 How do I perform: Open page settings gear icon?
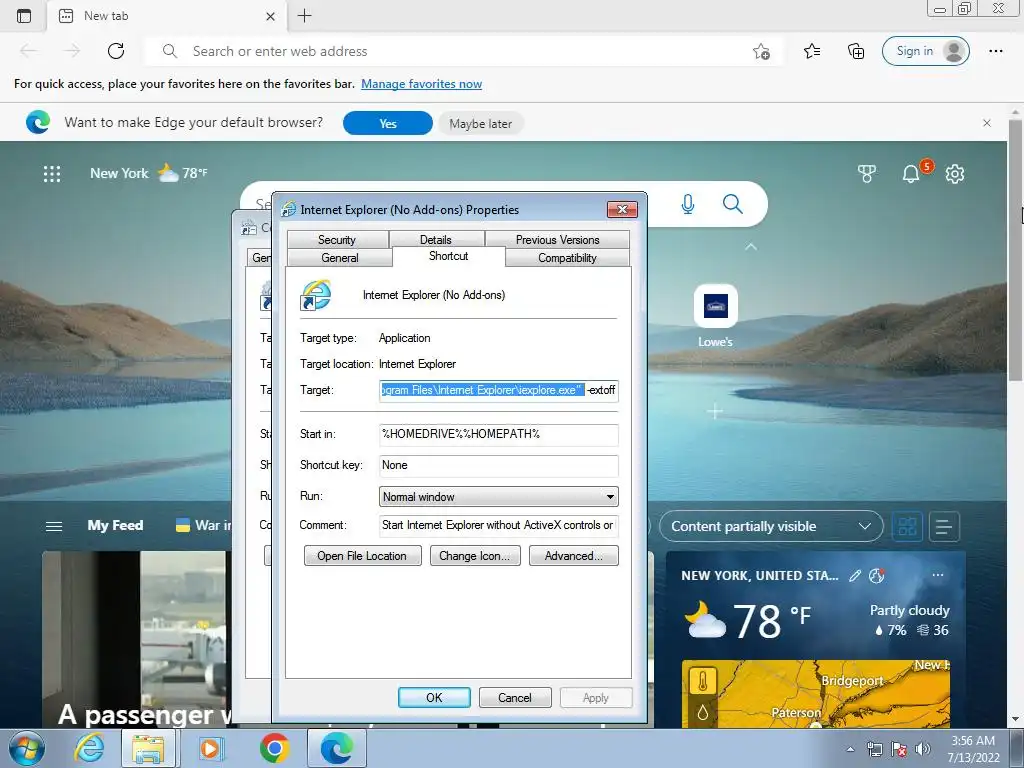pyautogui.click(x=955, y=174)
